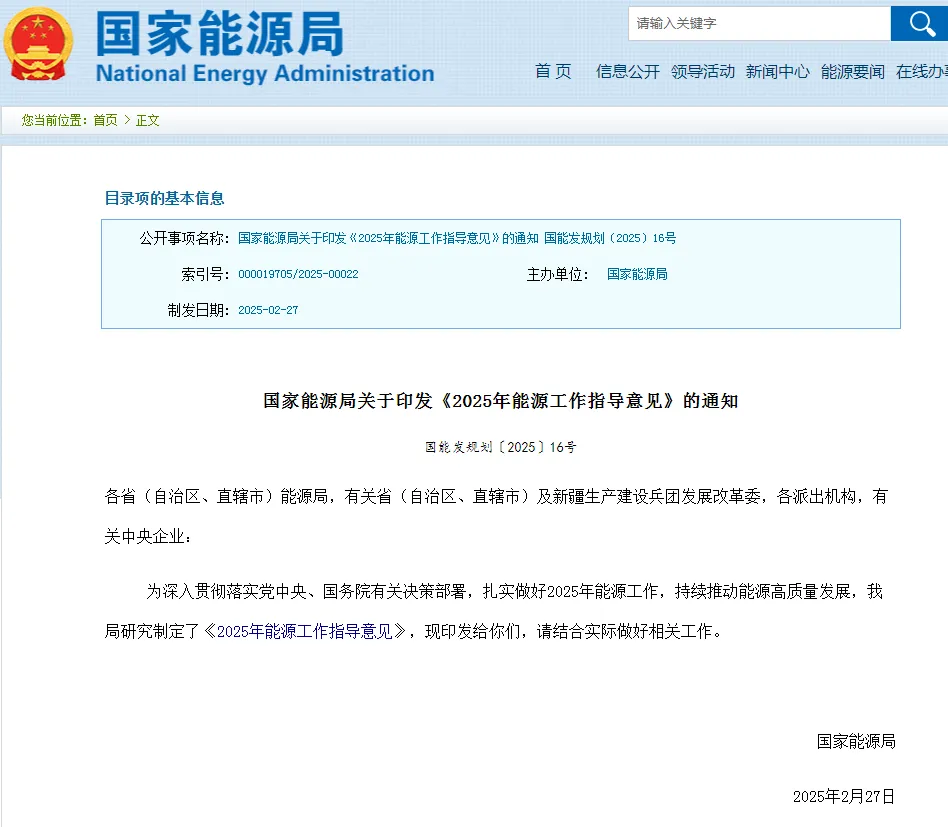
Task: Click the 首页 breadcrumb link
Action: (x=105, y=120)
